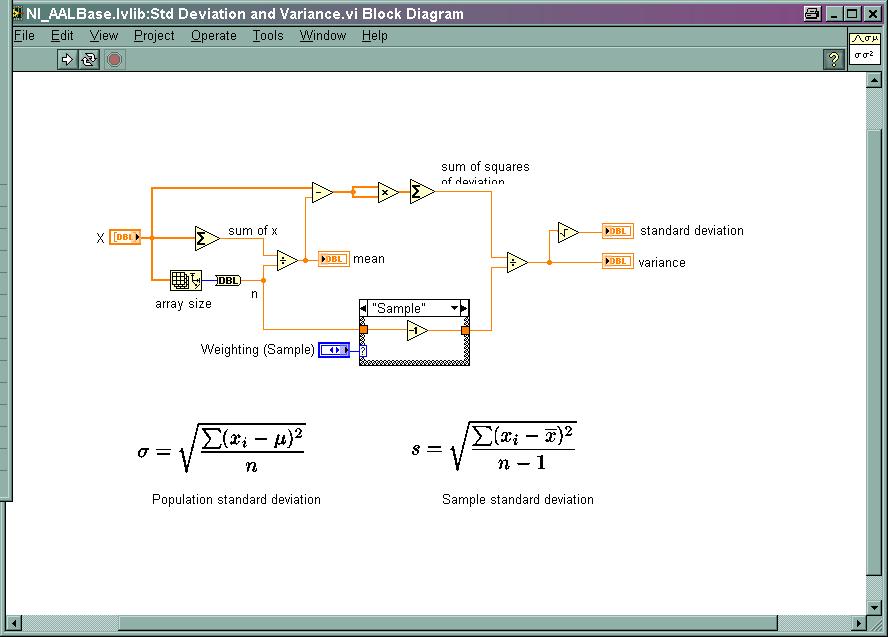Viewport: 888px width, 637px height.
Task: Open the Context Help question-mark button
Action: [x=833, y=59]
